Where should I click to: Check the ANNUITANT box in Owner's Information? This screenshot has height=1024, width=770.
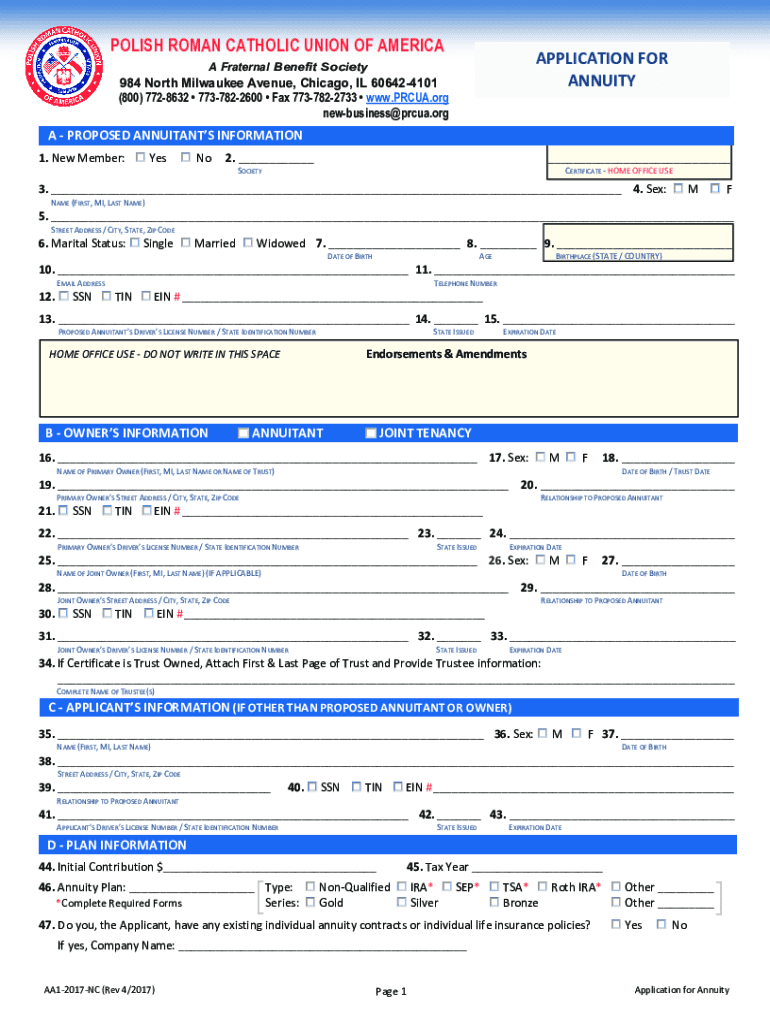click(243, 433)
